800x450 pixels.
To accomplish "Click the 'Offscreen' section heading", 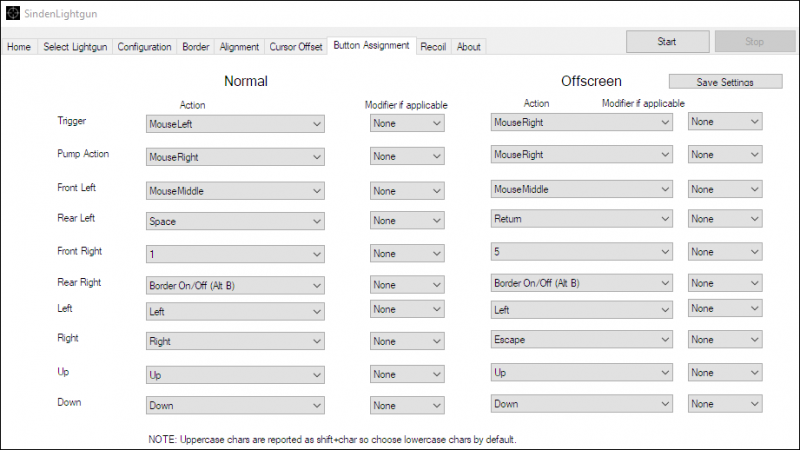I will click(x=591, y=81).
